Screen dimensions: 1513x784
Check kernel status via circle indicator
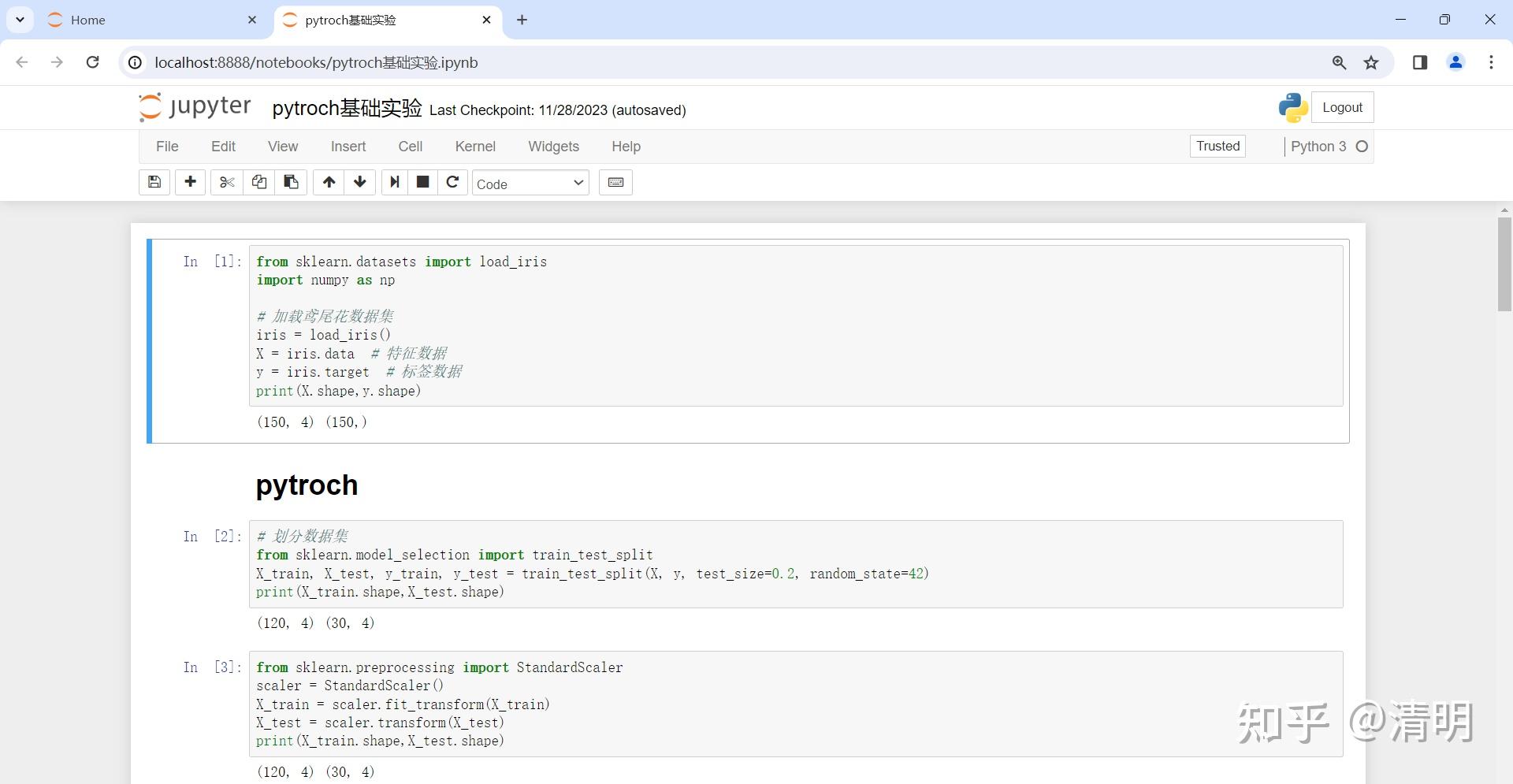[x=1362, y=146]
